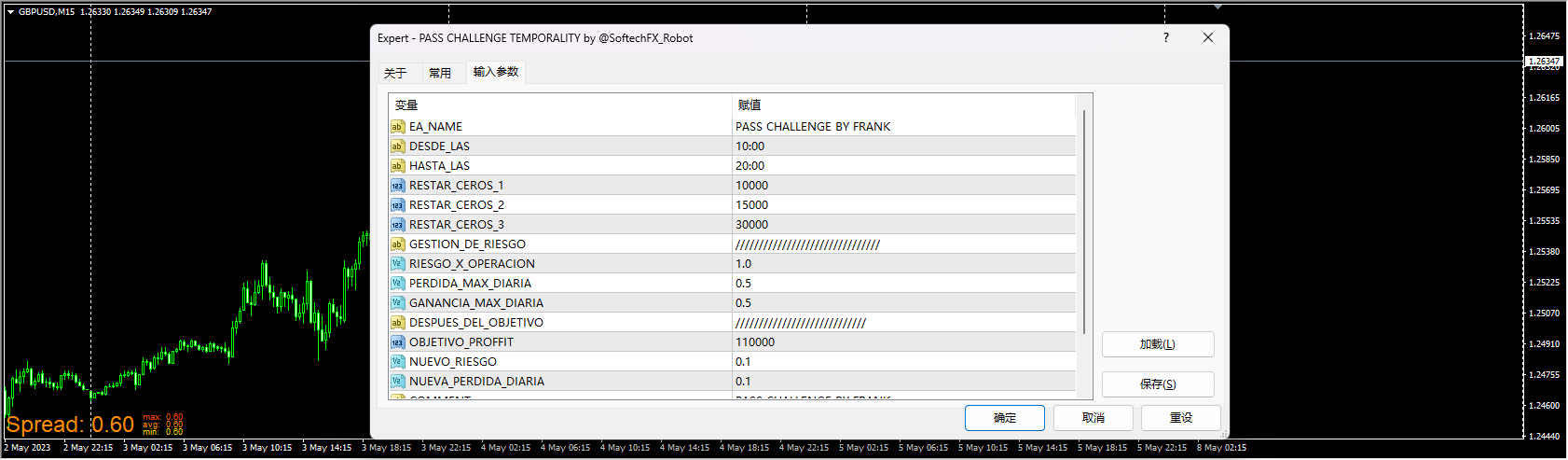Click the 变量 column header
Viewport: 1568px width, 460px height.
[406, 105]
